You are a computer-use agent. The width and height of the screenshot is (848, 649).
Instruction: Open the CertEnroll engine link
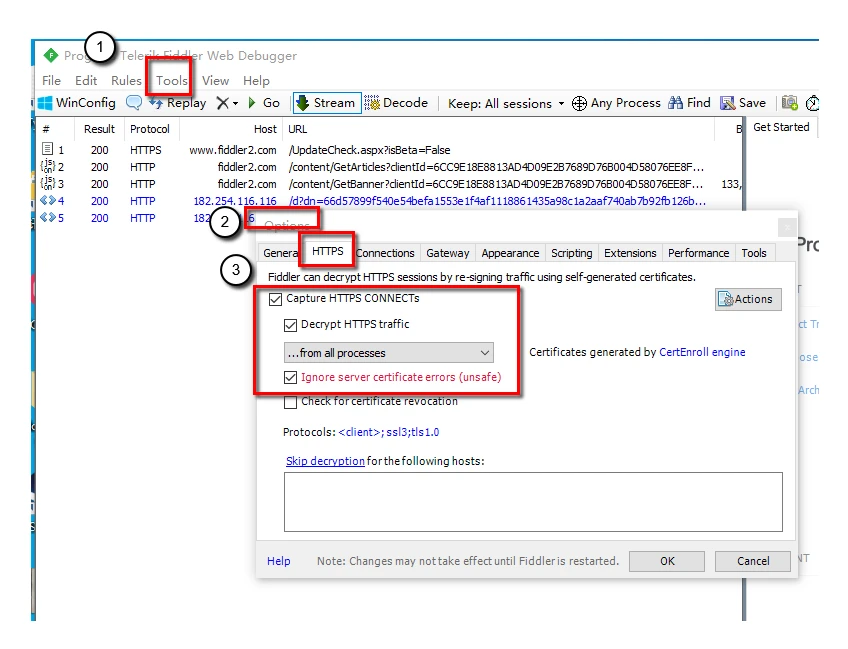click(702, 352)
